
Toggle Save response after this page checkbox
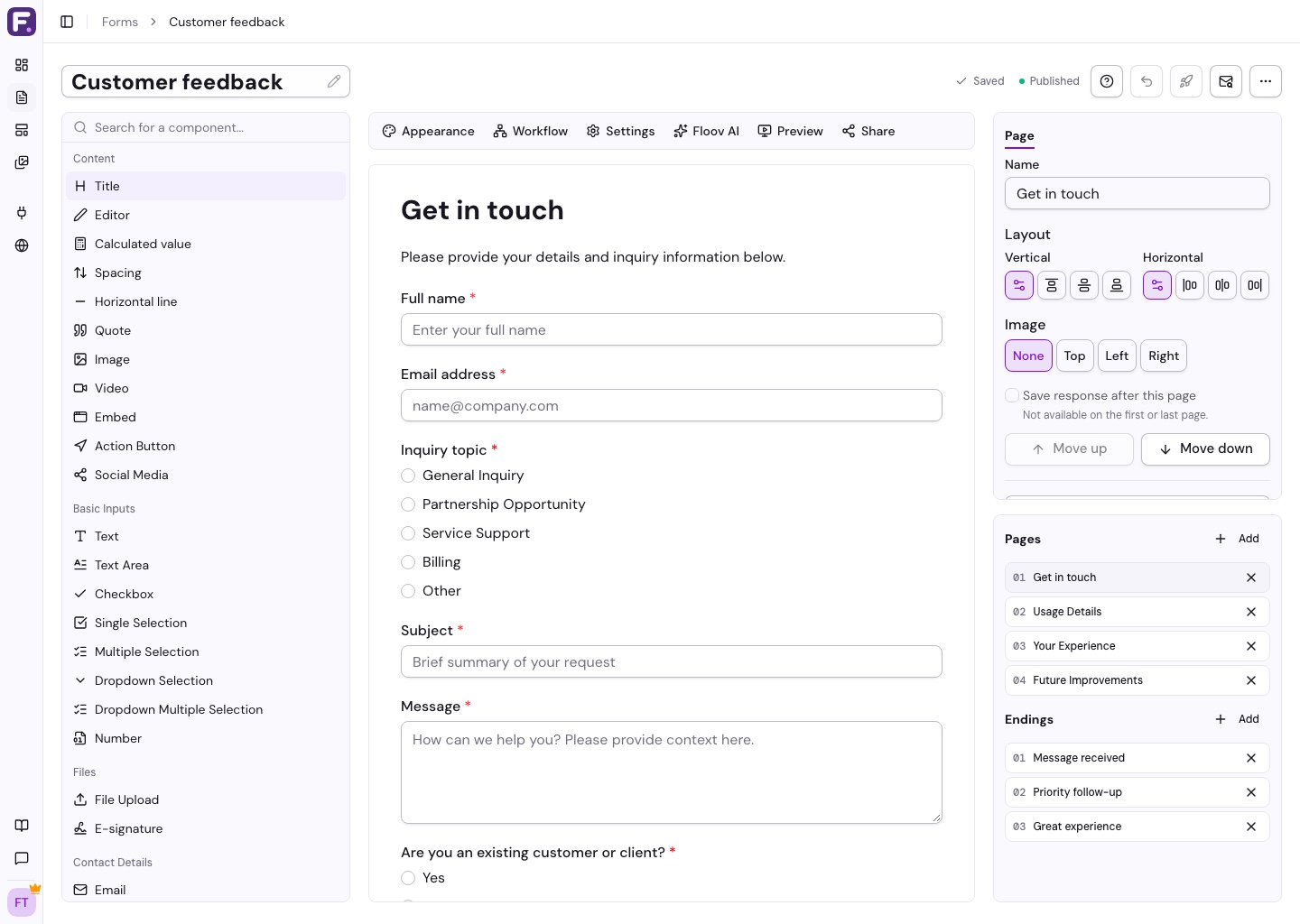1012,395
